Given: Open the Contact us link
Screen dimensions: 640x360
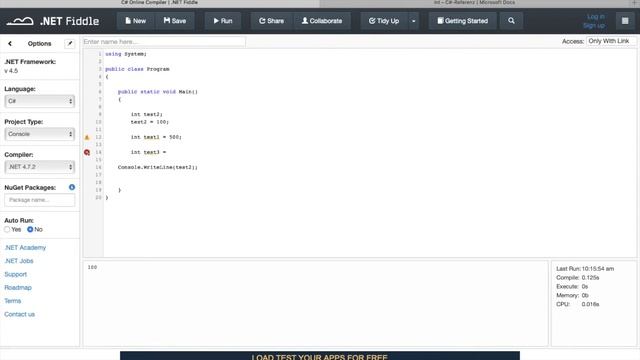Looking at the screenshot, I should (x=20, y=314).
